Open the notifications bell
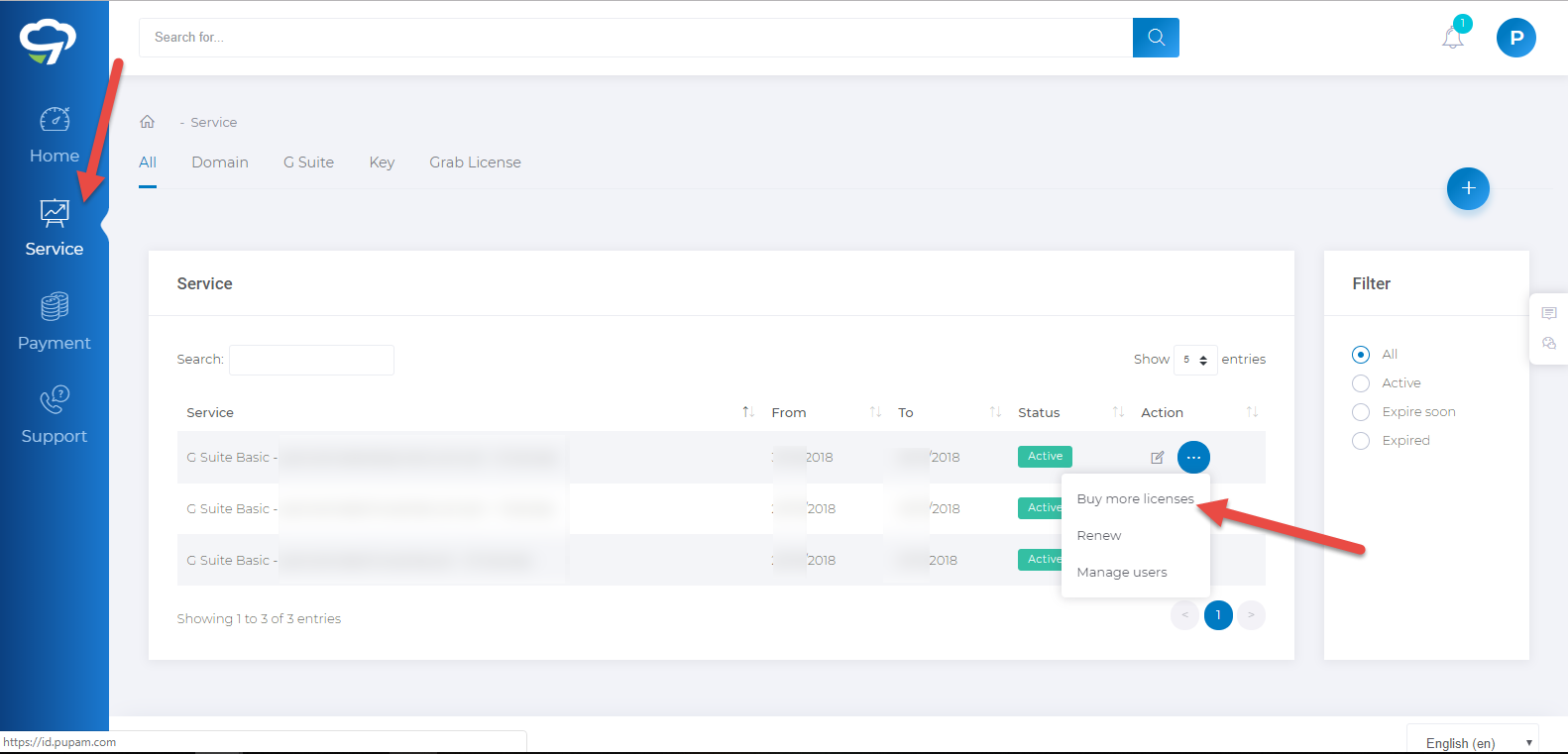1568x754 pixels. 1453,37
